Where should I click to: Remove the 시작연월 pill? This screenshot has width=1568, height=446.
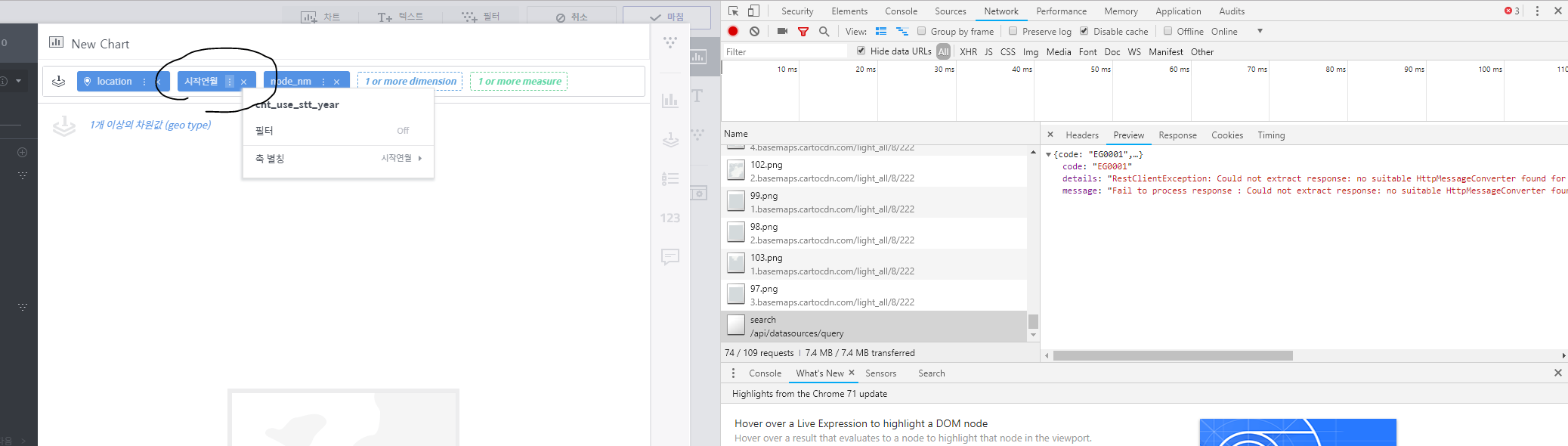click(x=244, y=82)
